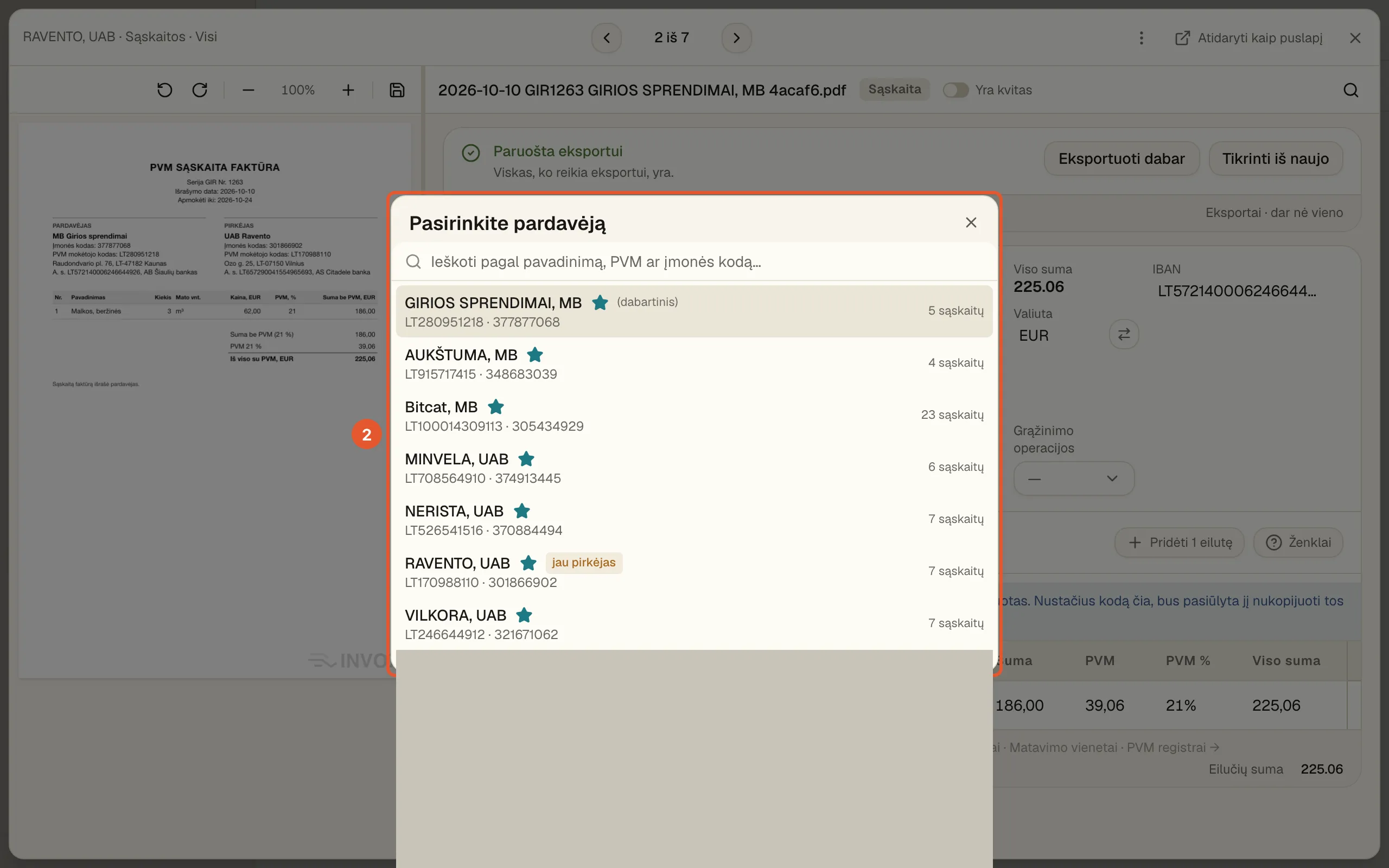The image size is (1389, 868).
Task: Click the PVM registrai link
Action: [1173, 748]
